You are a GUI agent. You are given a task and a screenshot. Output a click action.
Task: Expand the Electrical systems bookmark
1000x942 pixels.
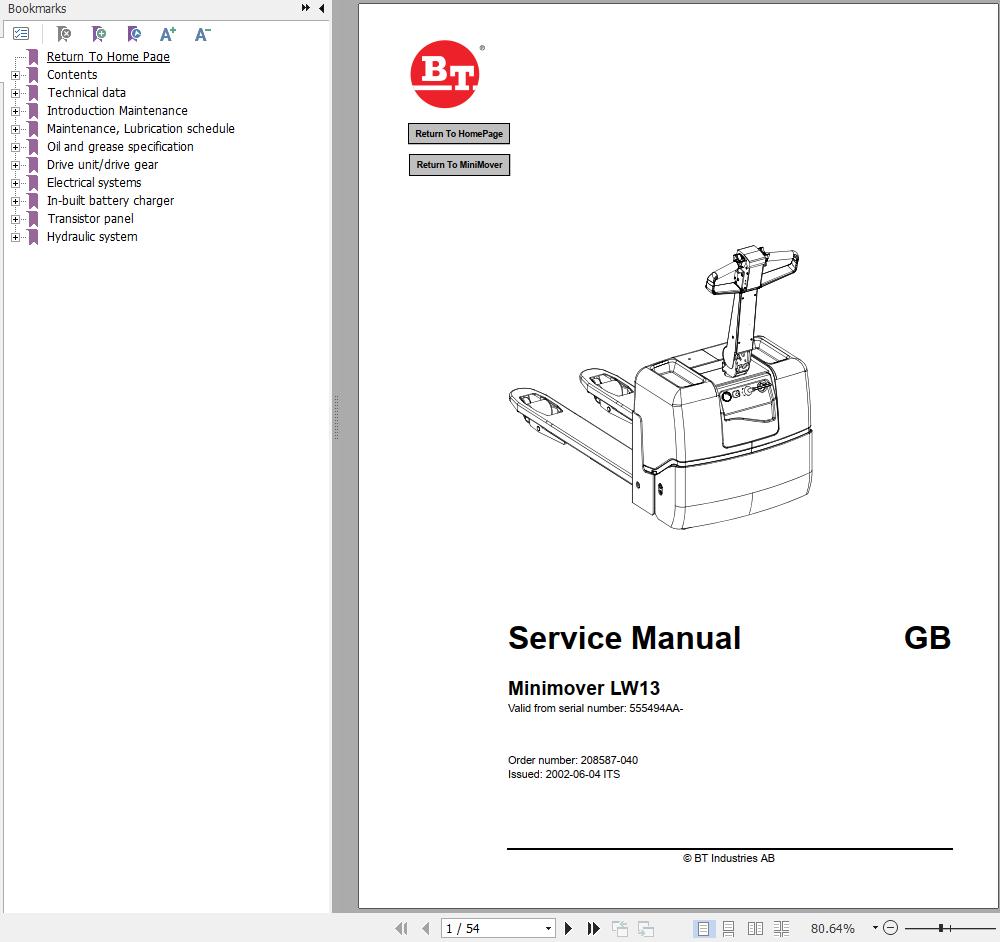click(x=15, y=183)
